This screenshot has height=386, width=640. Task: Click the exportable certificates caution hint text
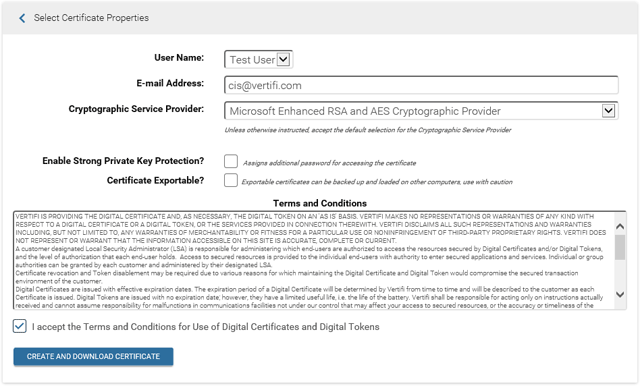point(377,182)
